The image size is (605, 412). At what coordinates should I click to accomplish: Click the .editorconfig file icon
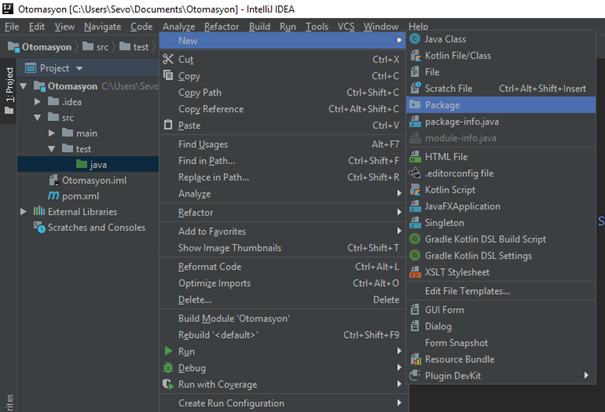tap(415, 173)
